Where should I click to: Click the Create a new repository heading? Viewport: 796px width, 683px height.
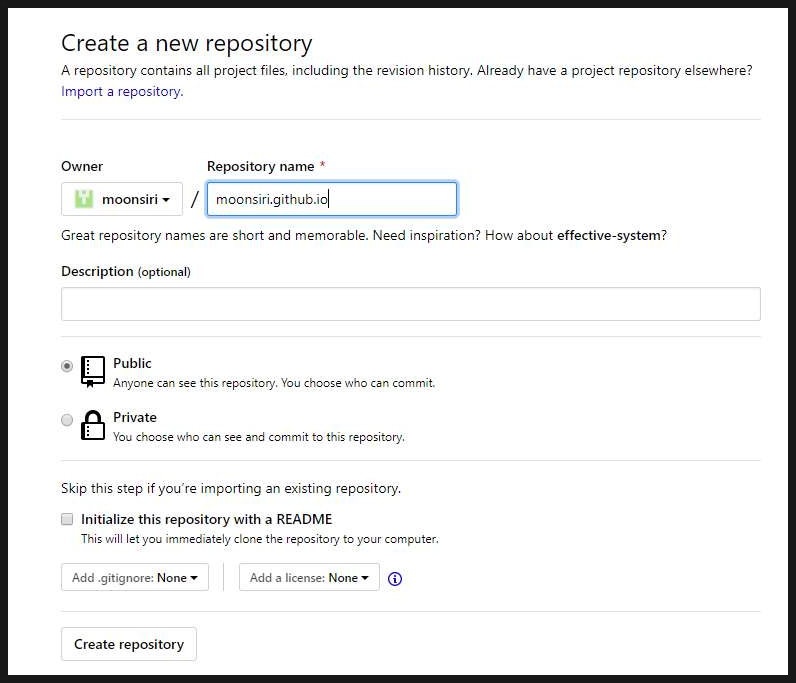tap(186, 44)
